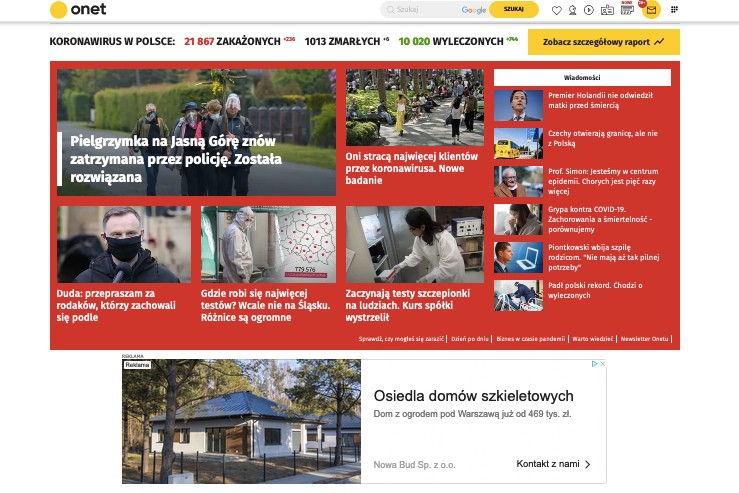This screenshot has width=739, height=493.
Task: Select the Wiadomości tab
Action: (582, 78)
